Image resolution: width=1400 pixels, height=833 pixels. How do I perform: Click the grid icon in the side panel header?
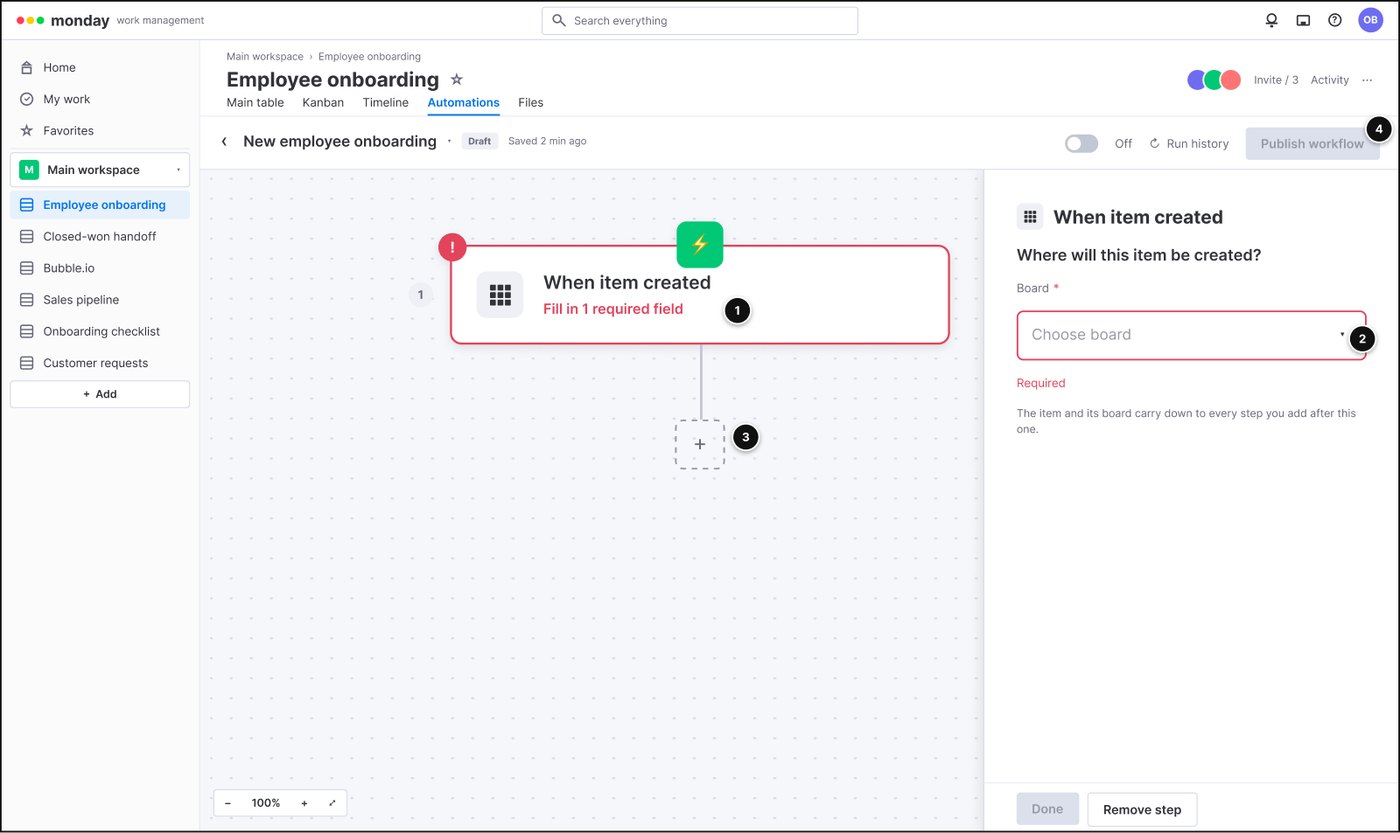point(1030,217)
